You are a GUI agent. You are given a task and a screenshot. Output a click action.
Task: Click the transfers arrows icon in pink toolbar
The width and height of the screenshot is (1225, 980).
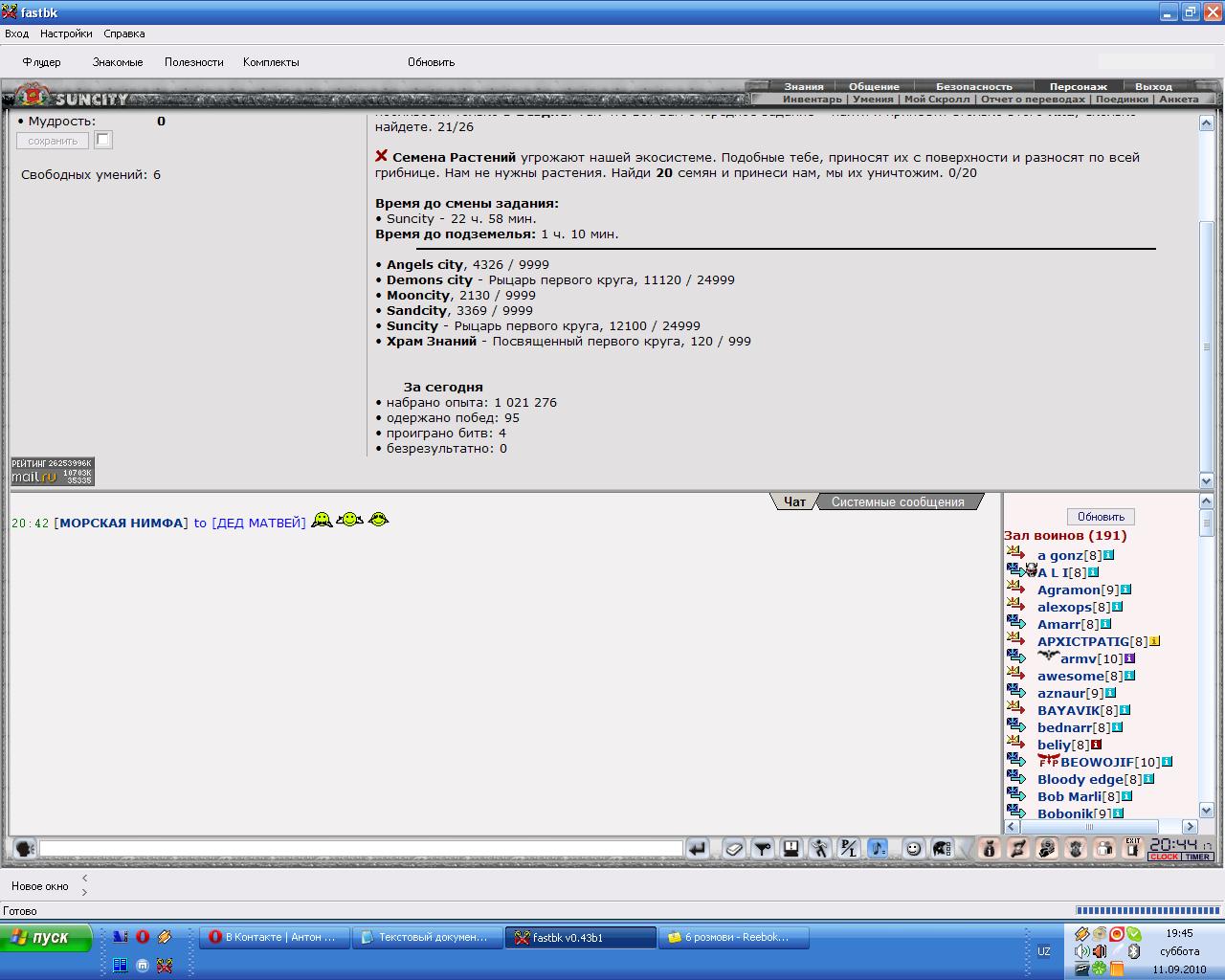(x=1018, y=848)
